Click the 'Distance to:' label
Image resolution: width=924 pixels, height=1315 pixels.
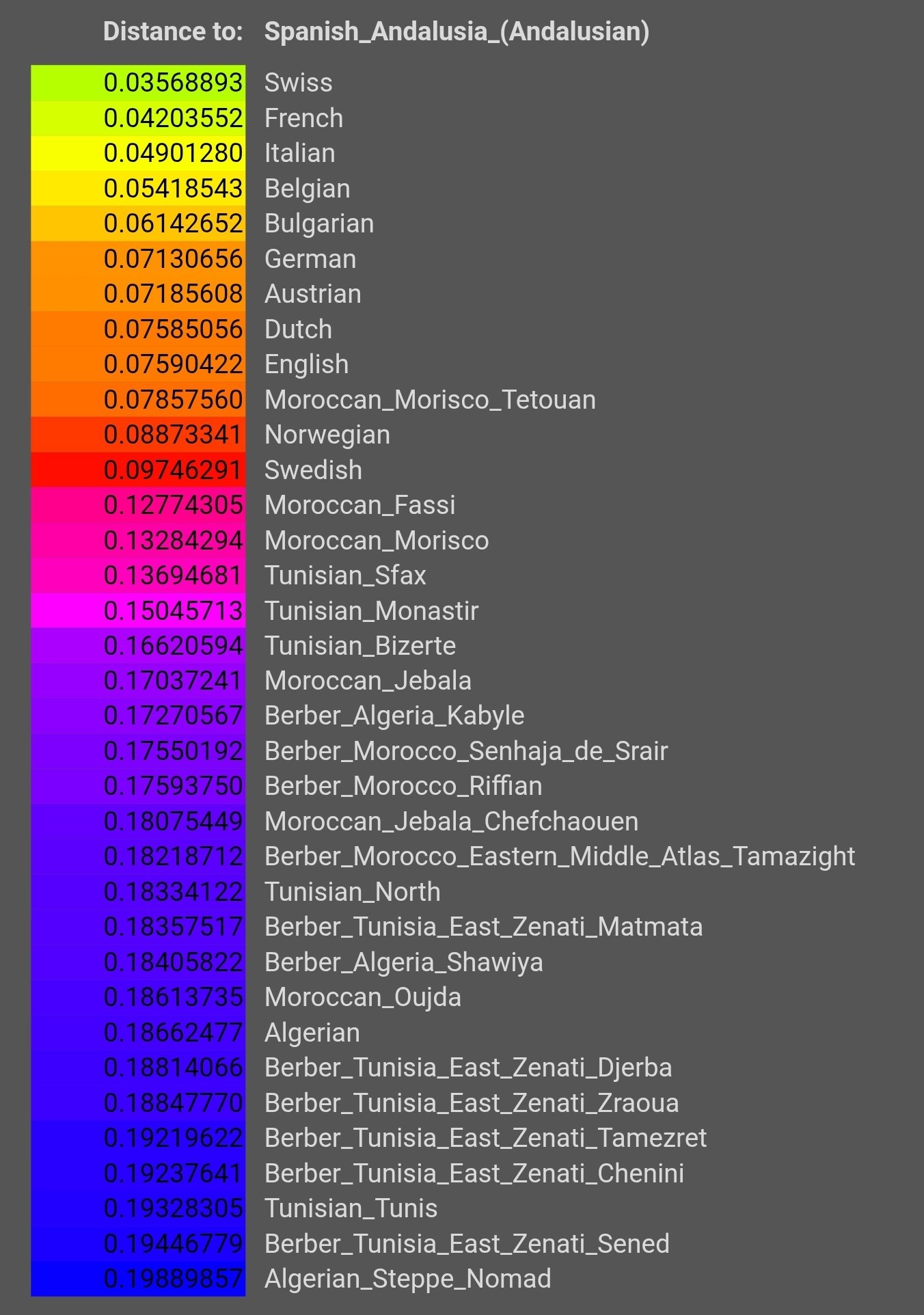[173, 31]
